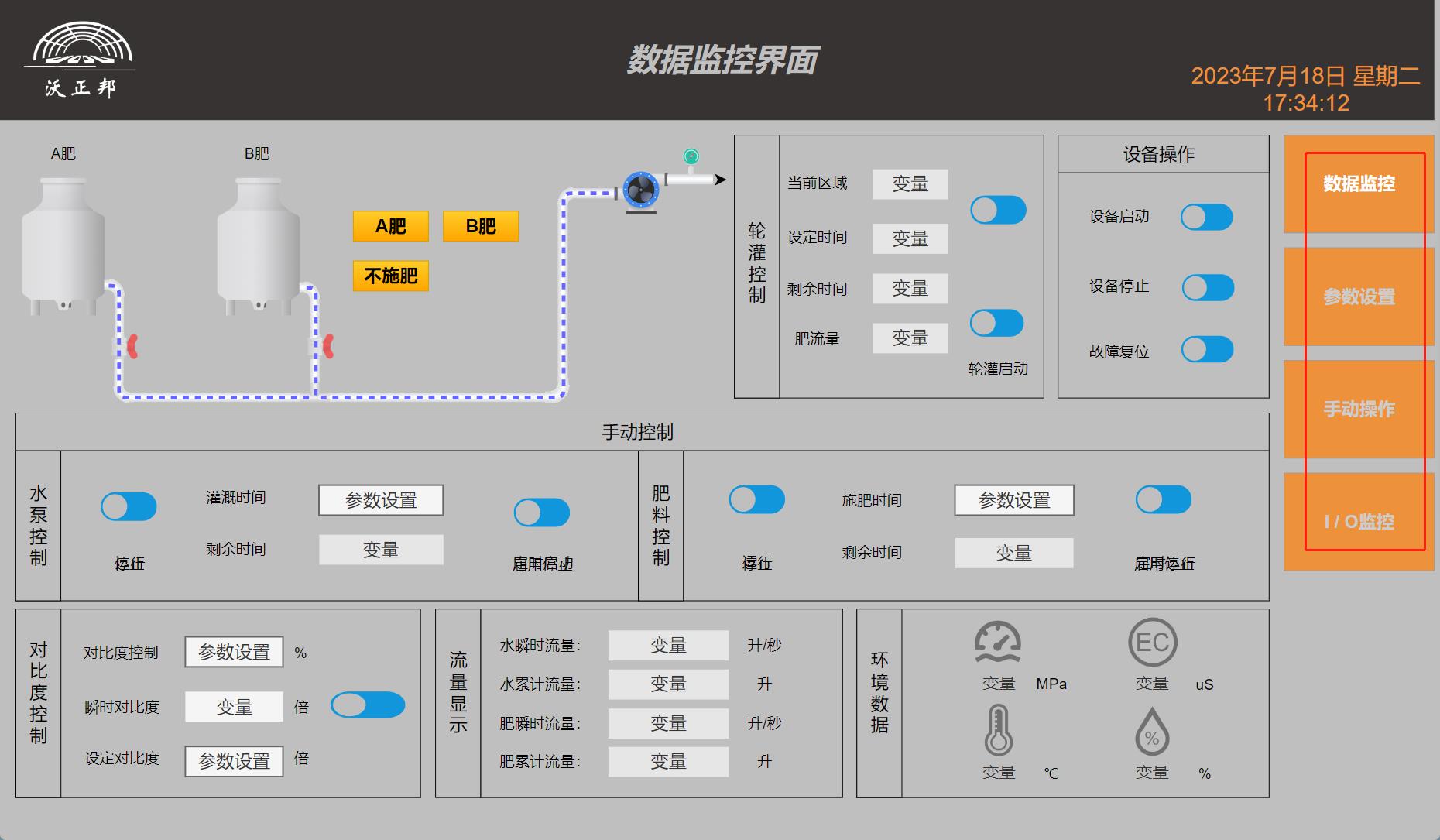Click the 剩余时间 变量 value in 轮灌控制

point(910,289)
